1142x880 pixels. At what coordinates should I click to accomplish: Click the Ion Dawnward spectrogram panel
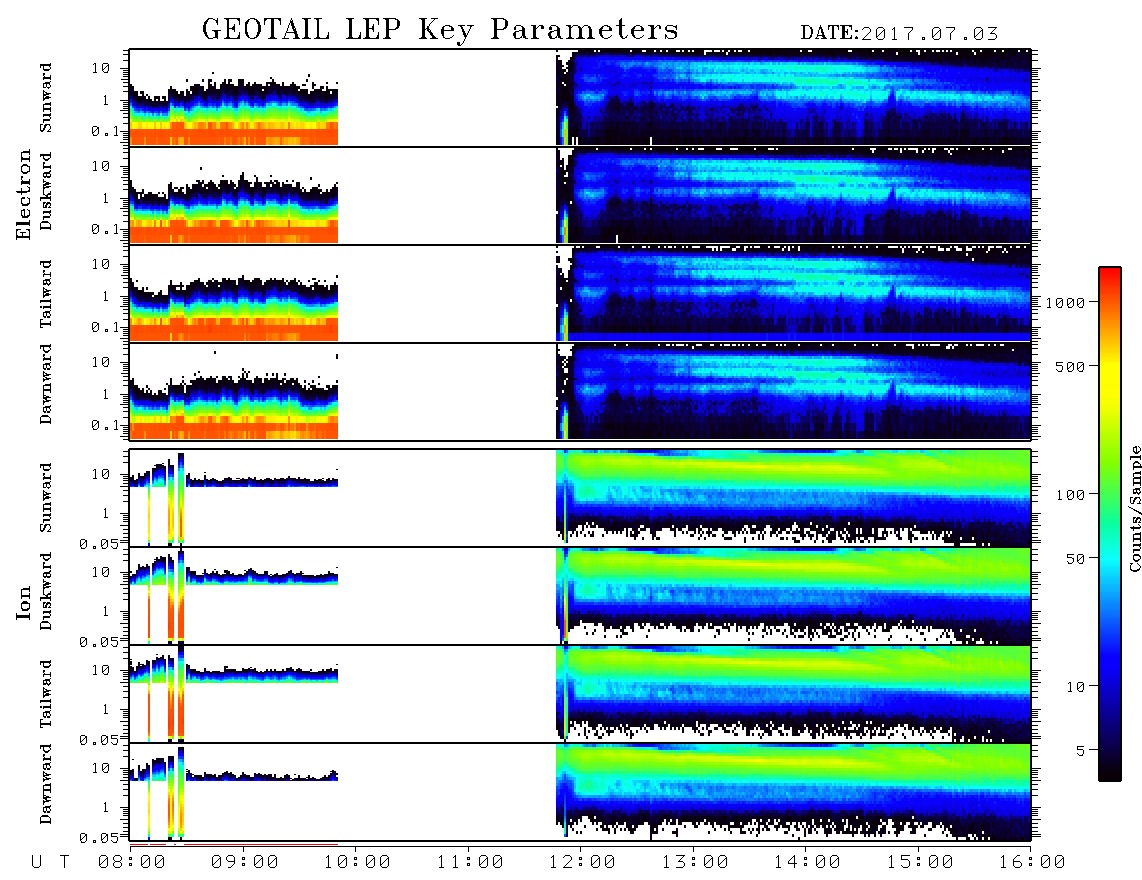(580, 792)
